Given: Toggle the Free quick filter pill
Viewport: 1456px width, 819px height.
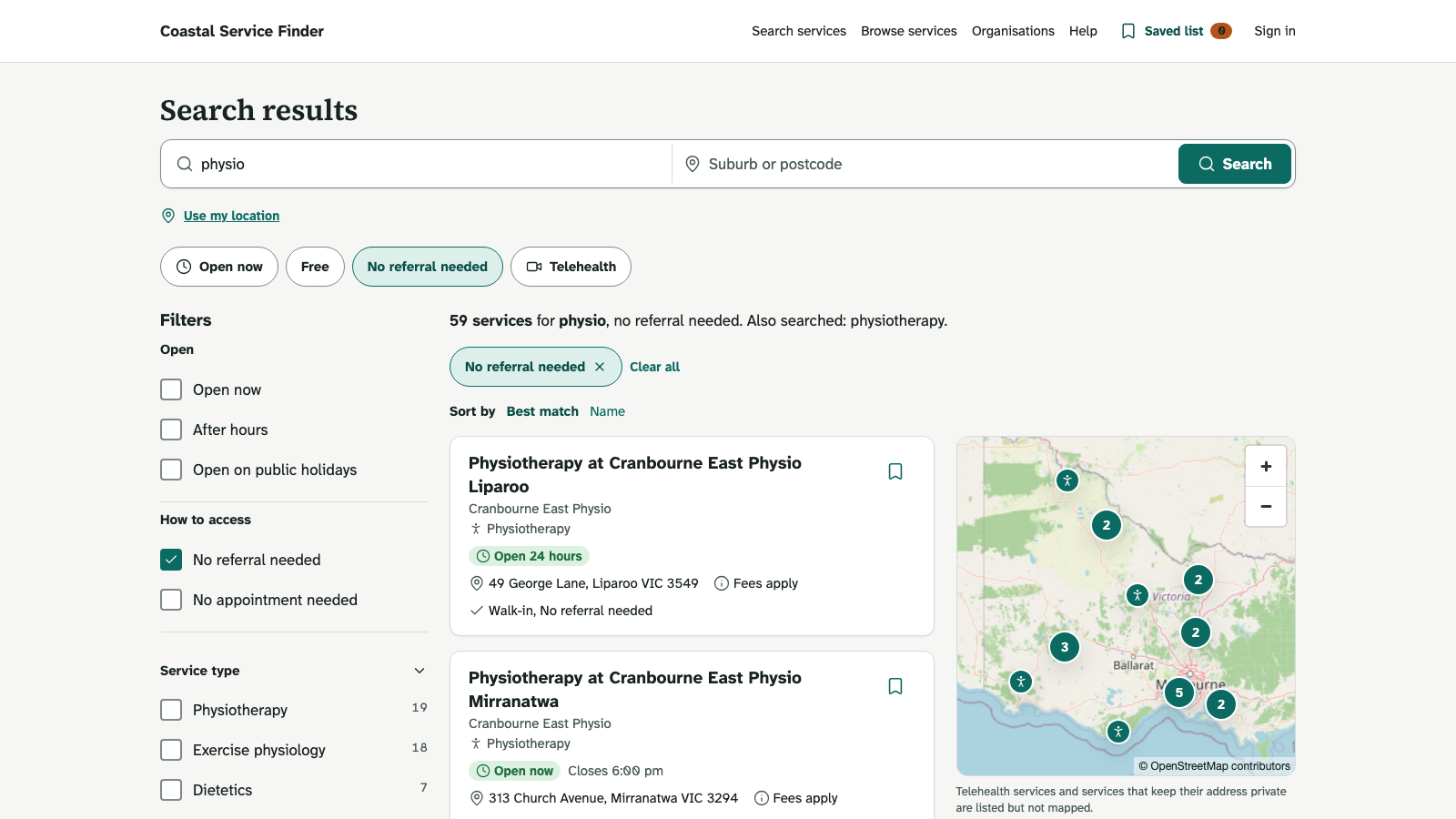Looking at the screenshot, I should pos(315,267).
